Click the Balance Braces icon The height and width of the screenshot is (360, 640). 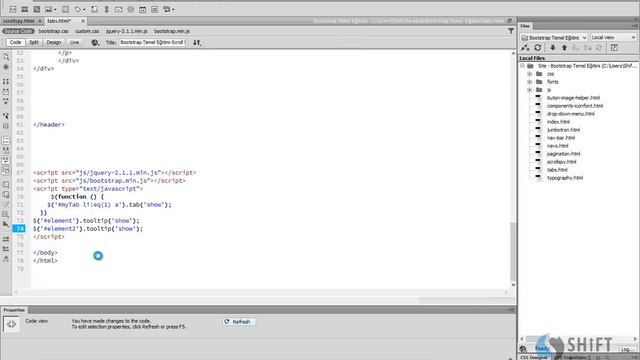click(6, 126)
